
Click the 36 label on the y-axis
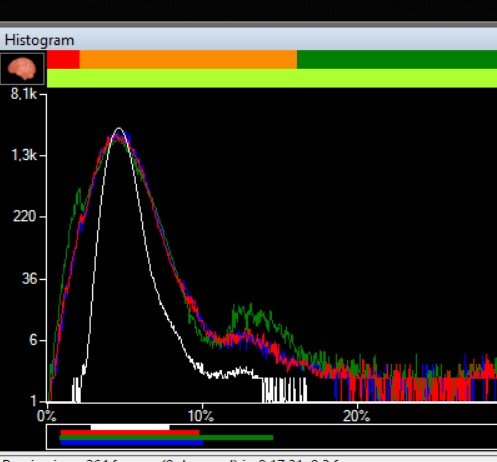29,278
